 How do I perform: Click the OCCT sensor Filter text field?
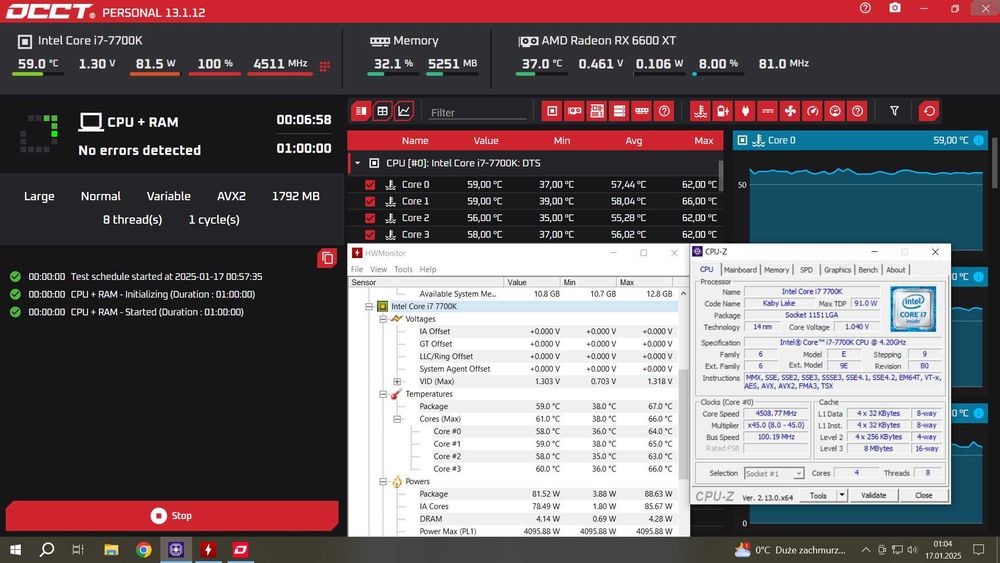tap(478, 112)
